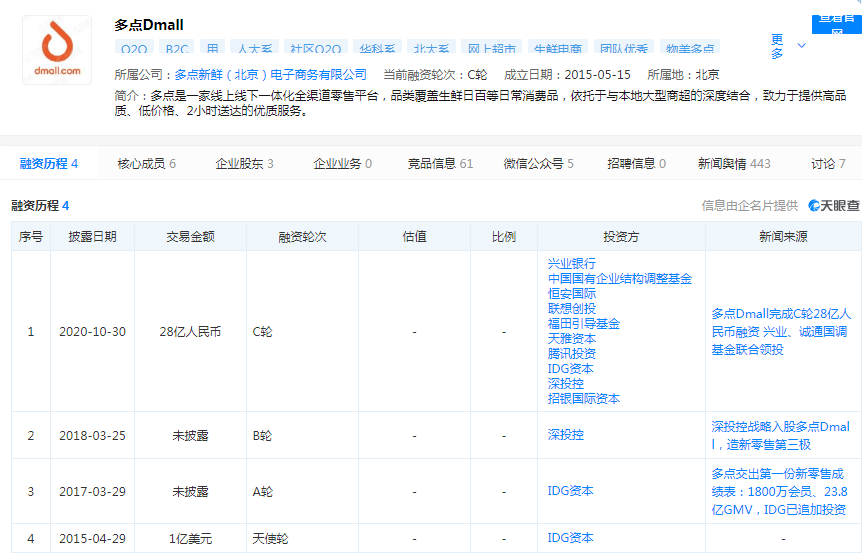Switch to the 讨论 tab

(828, 163)
